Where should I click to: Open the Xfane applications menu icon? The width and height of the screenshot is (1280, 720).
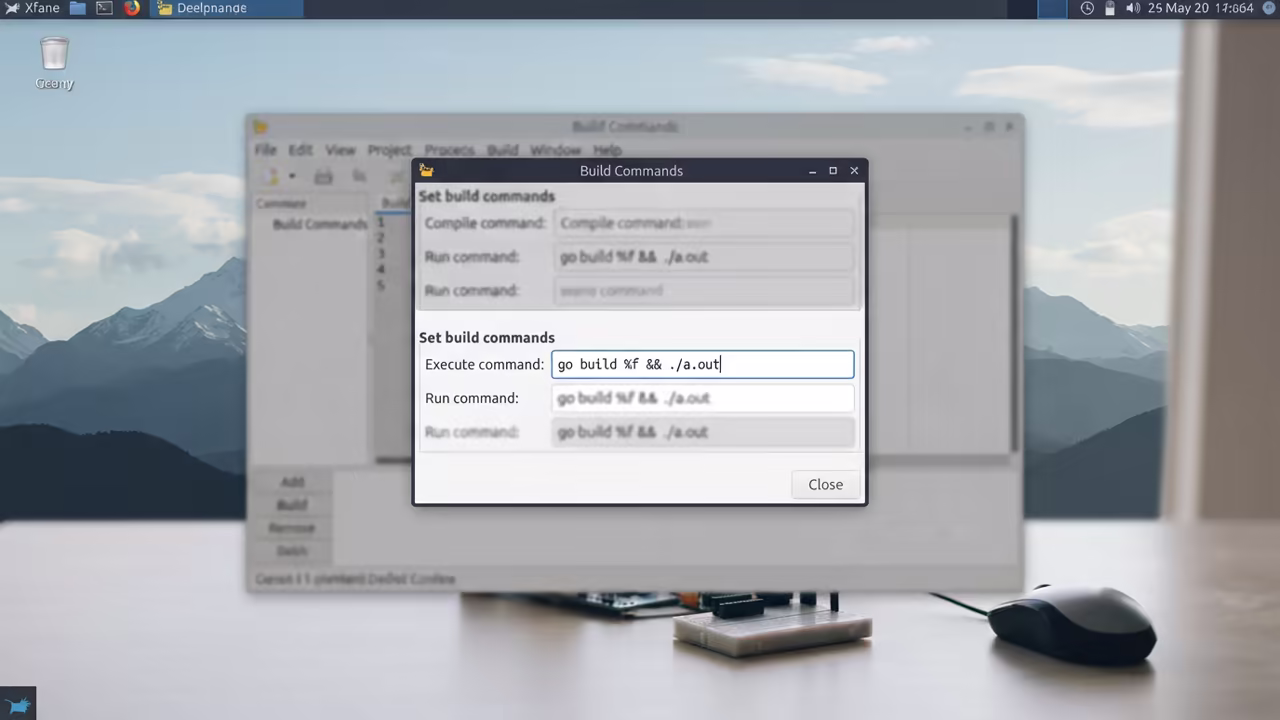click(12, 8)
